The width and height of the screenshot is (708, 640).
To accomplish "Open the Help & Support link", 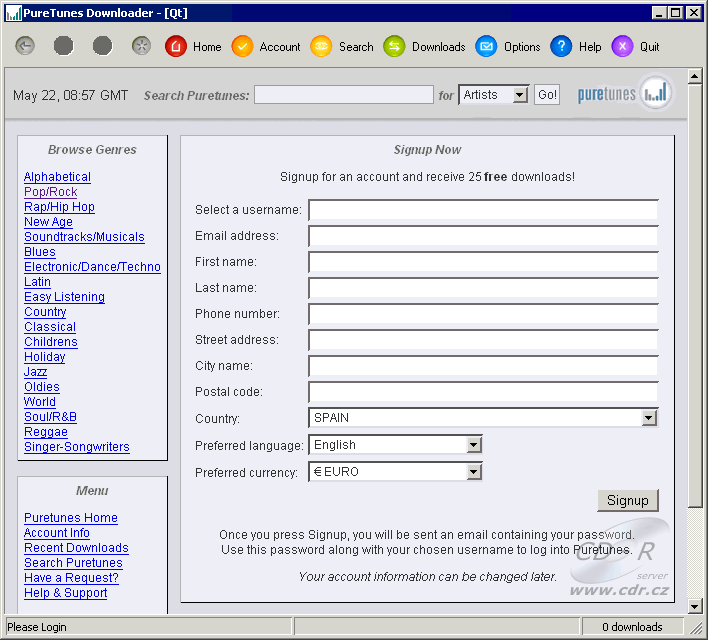I will coord(65,593).
